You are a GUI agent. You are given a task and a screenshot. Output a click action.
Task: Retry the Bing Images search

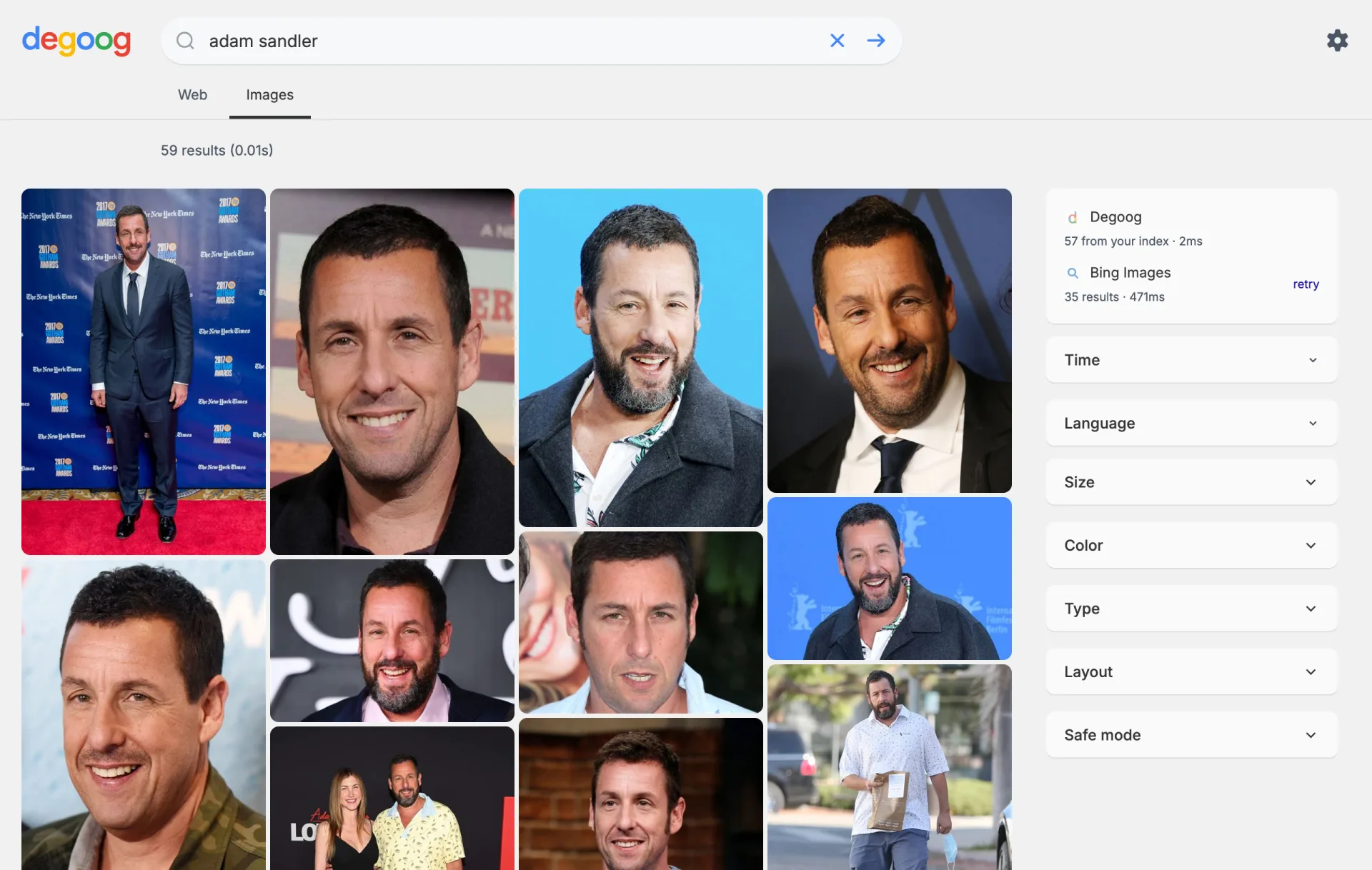[x=1306, y=284]
